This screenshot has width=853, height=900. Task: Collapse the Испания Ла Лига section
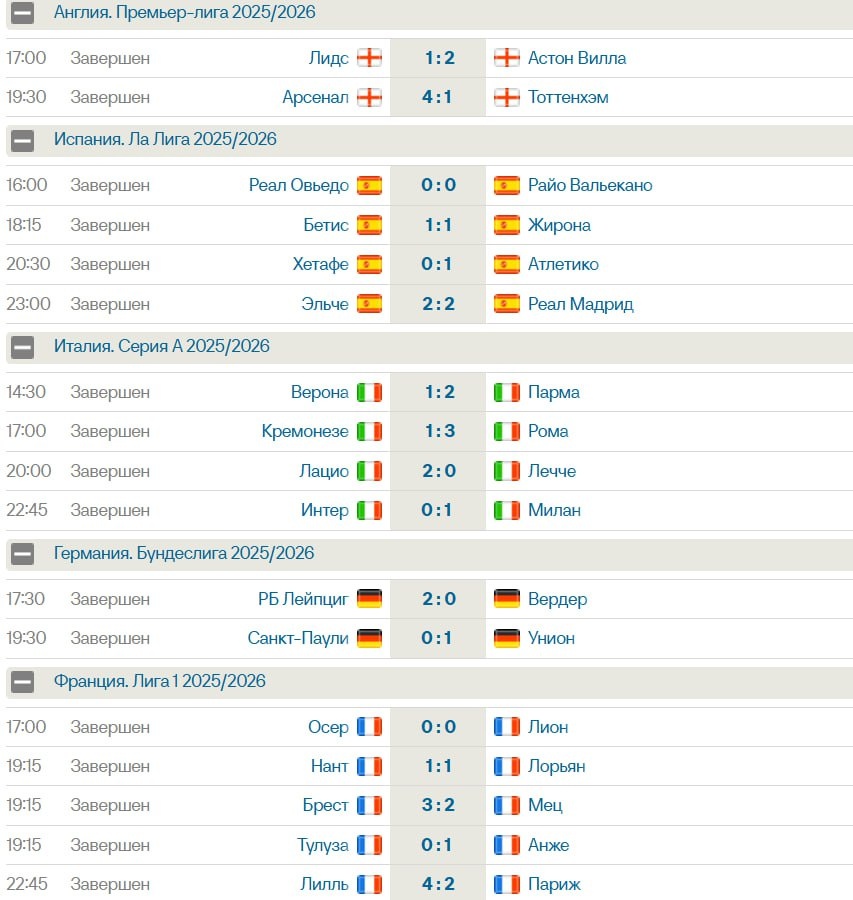pyautogui.click(x=23, y=140)
